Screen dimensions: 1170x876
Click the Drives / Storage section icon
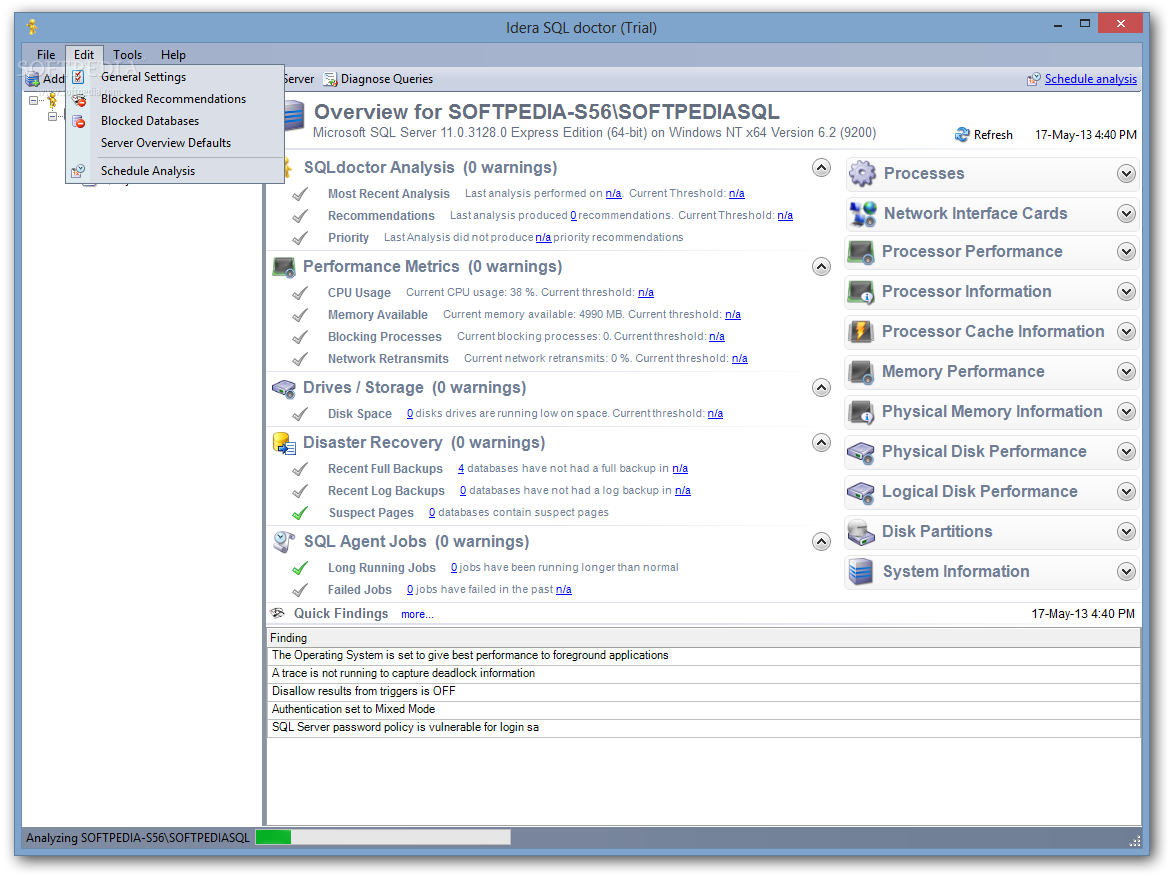pos(284,388)
